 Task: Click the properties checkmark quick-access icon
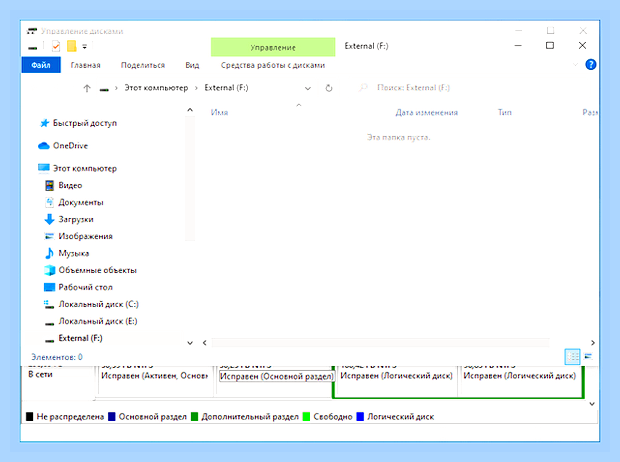click(56, 47)
